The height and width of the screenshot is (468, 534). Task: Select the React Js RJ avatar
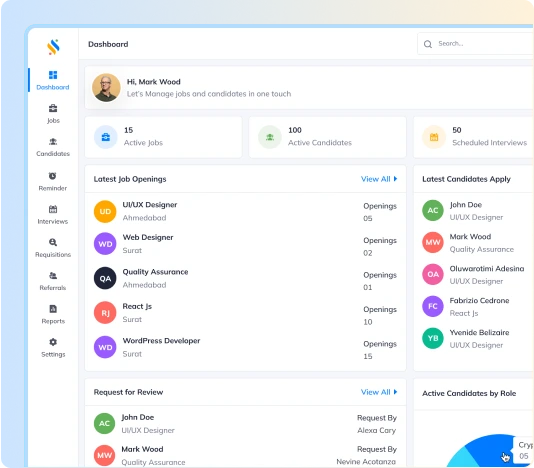coord(105,312)
